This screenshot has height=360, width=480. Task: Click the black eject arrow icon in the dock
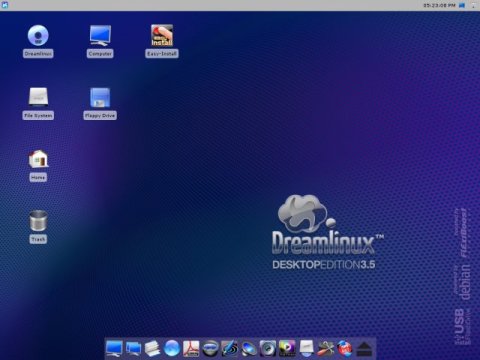point(364,349)
